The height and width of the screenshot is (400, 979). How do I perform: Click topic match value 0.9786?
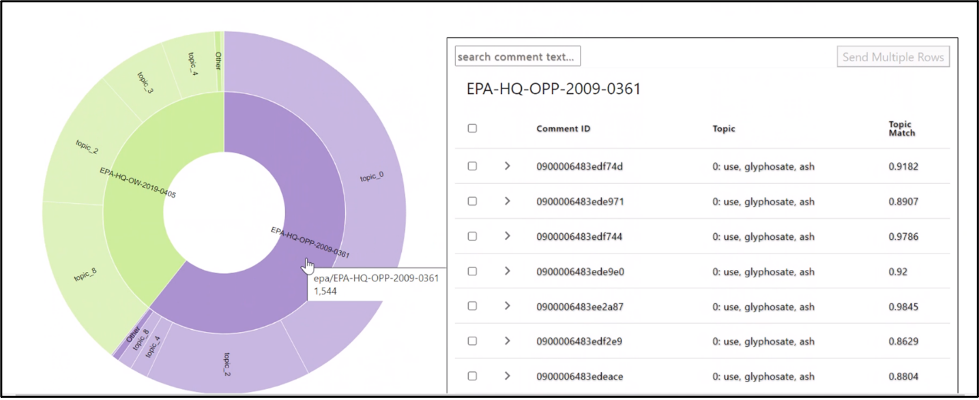[x=903, y=237]
